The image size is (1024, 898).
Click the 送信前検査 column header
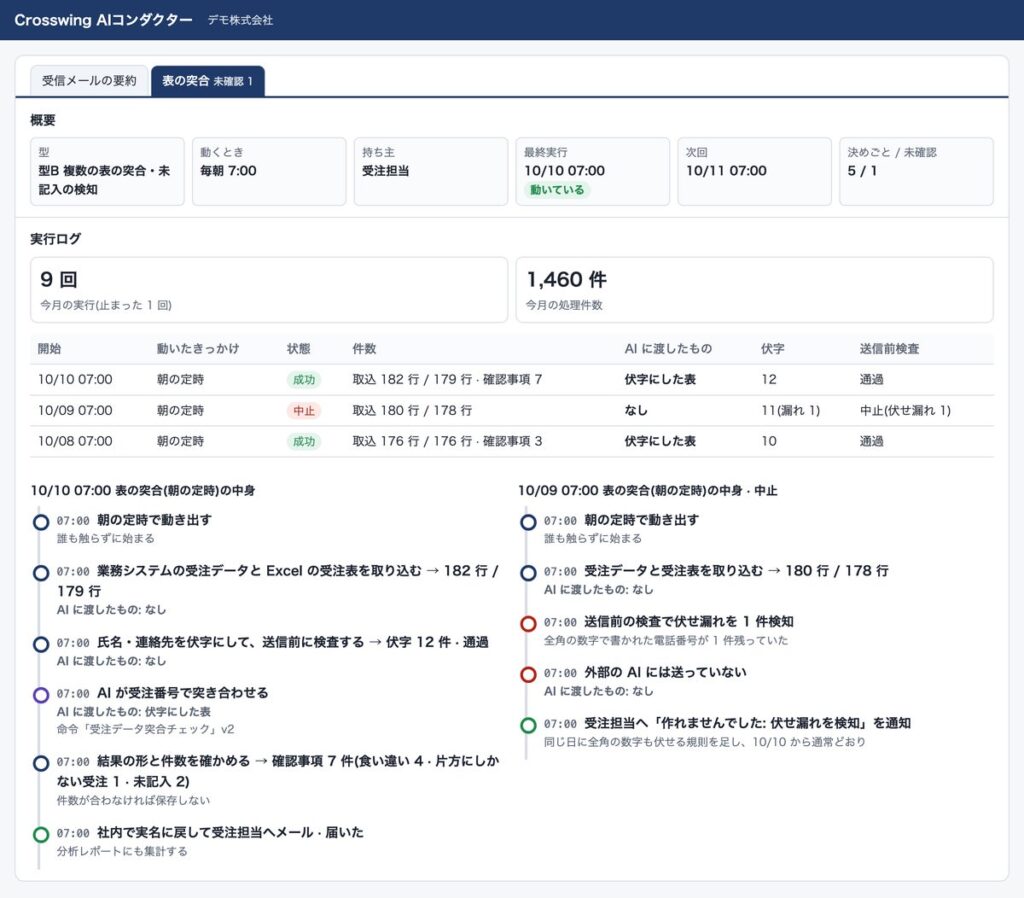(889, 349)
